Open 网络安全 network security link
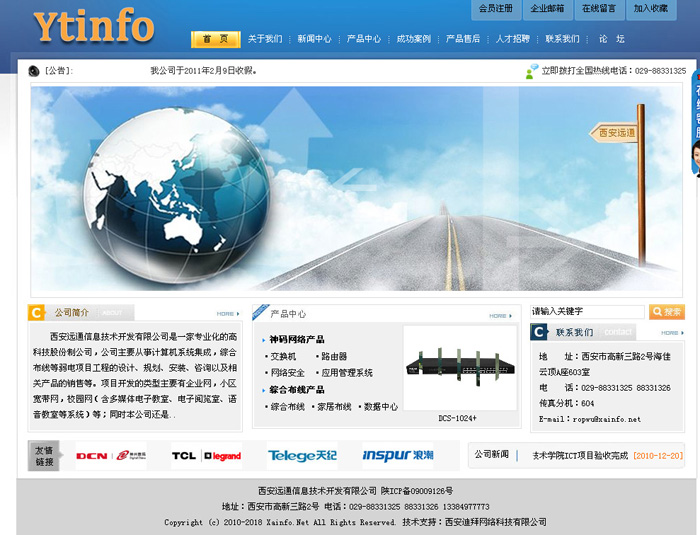Image resolution: width=700 pixels, height=535 pixels. (288, 373)
